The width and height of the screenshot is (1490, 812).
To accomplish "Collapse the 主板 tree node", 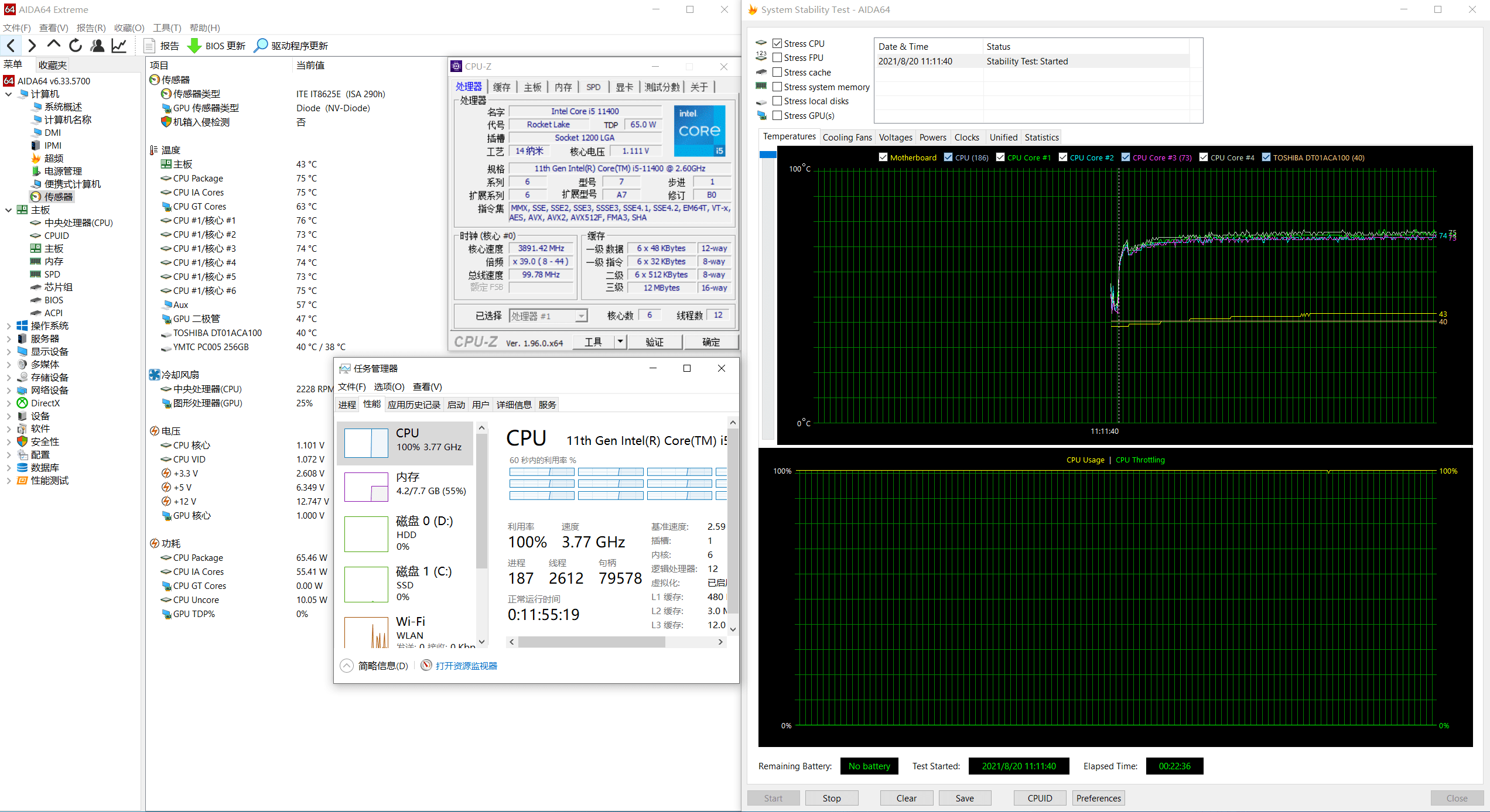I will [x=9, y=210].
